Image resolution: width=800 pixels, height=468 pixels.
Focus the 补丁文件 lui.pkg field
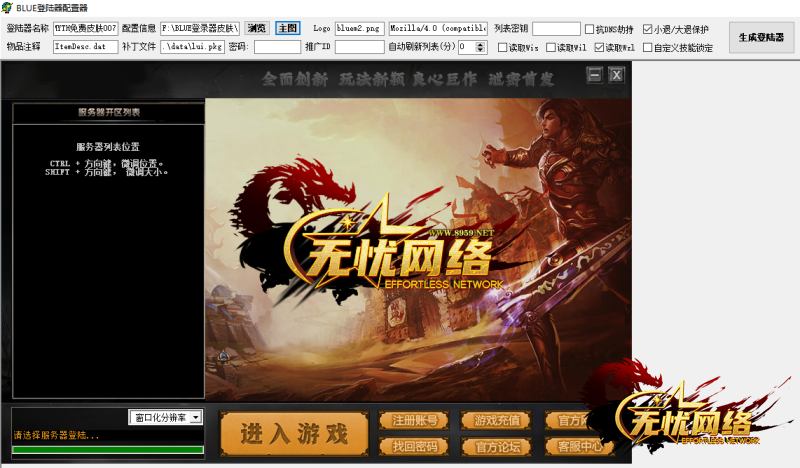(192, 47)
